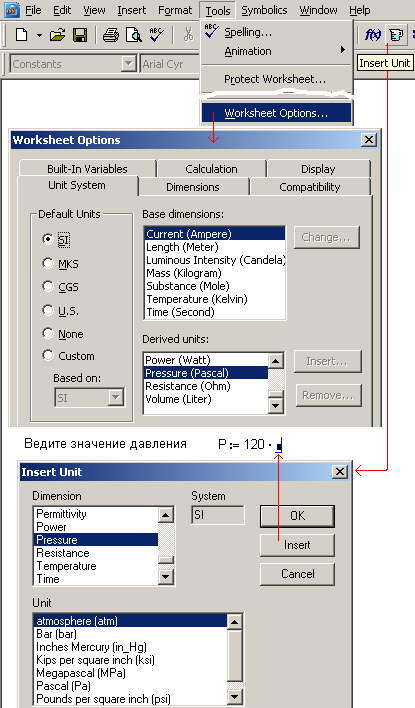The height and width of the screenshot is (708, 415).
Task: Expand the Constants style dropdown
Action: click(129, 64)
